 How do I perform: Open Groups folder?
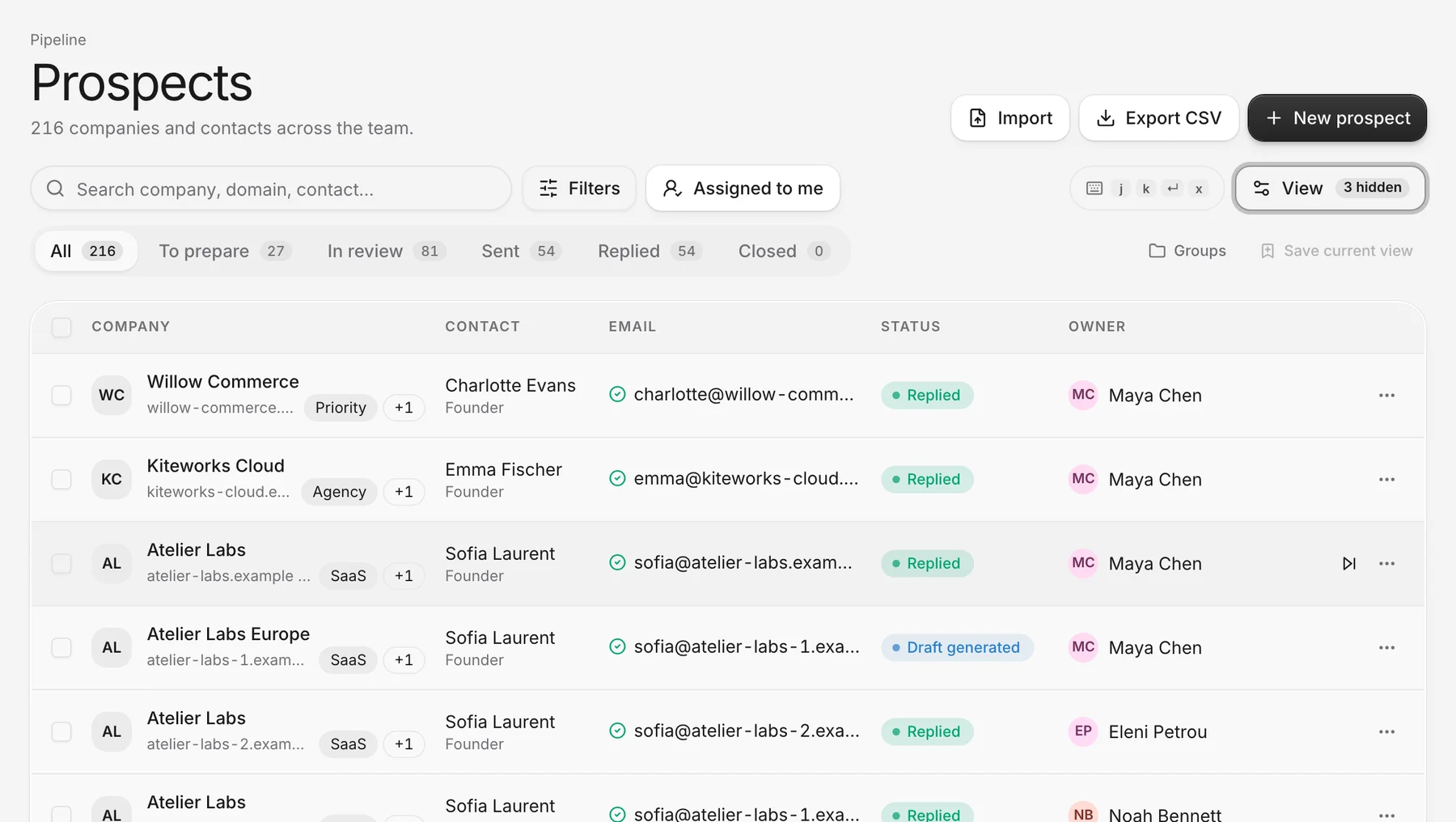1187,251
